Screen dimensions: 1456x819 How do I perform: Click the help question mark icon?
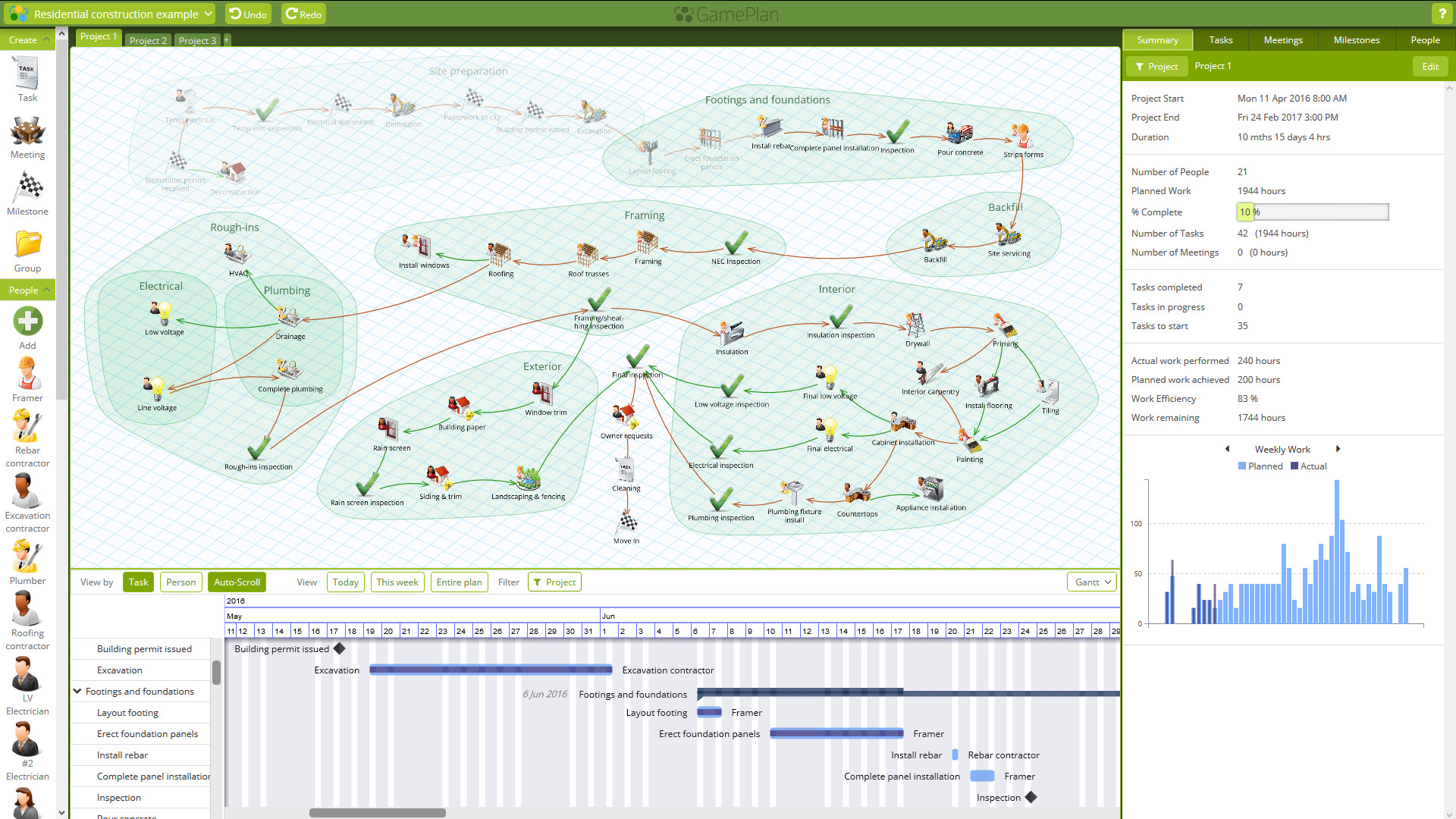(1442, 14)
